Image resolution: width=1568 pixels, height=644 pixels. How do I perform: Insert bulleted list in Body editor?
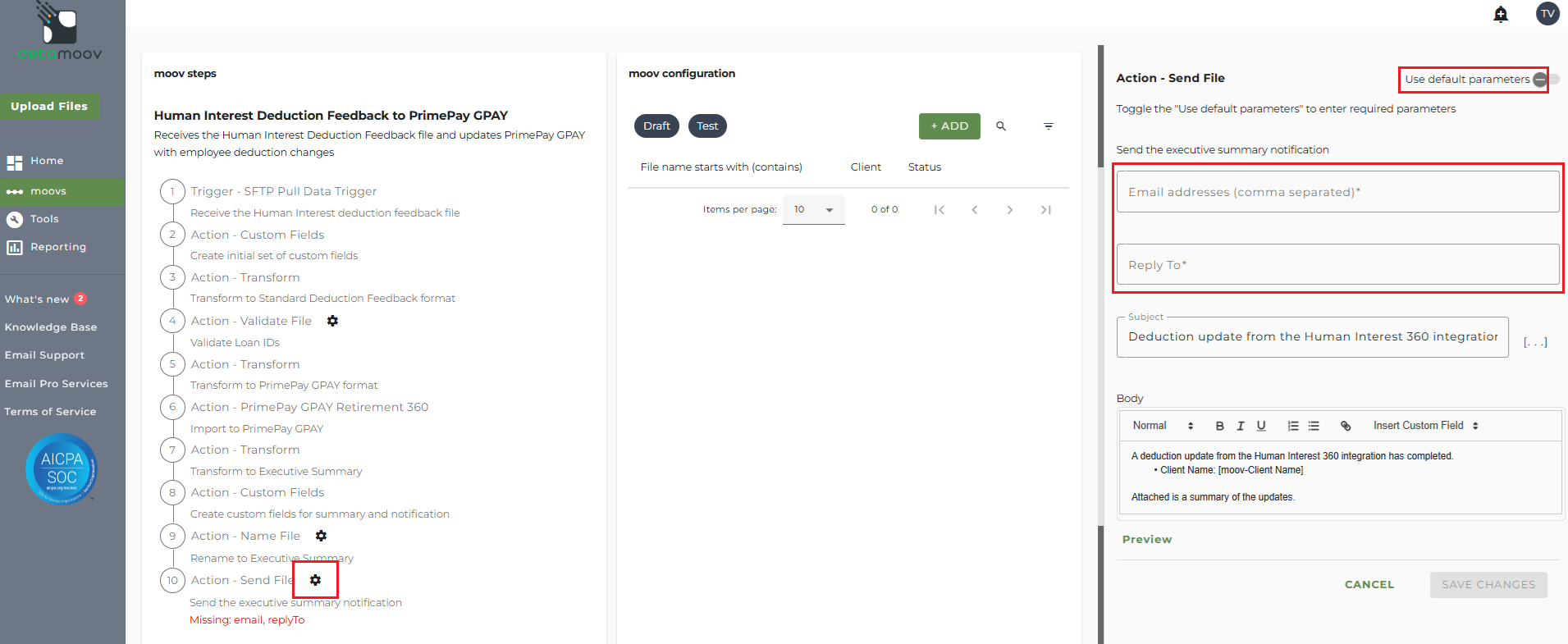(x=1314, y=426)
